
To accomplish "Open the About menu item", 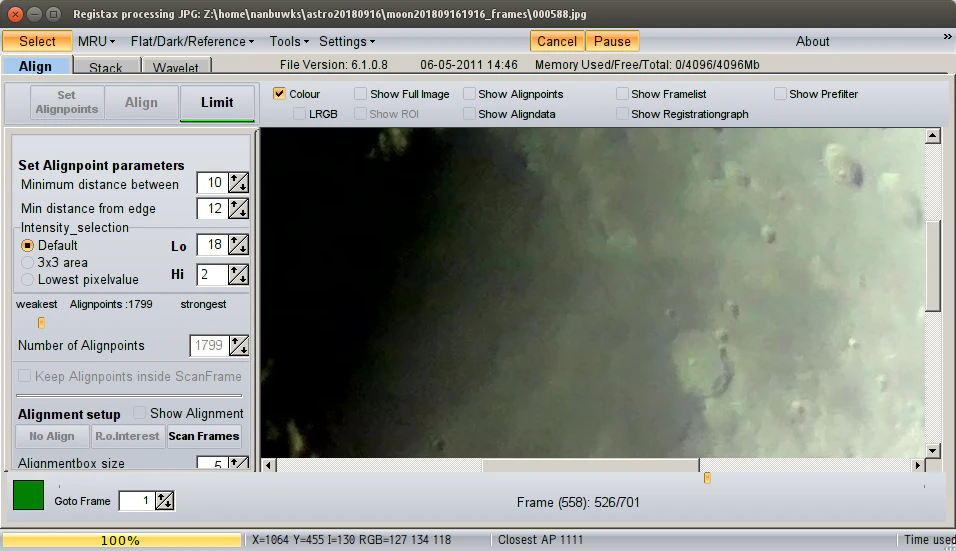I will [x=812, y=41].
